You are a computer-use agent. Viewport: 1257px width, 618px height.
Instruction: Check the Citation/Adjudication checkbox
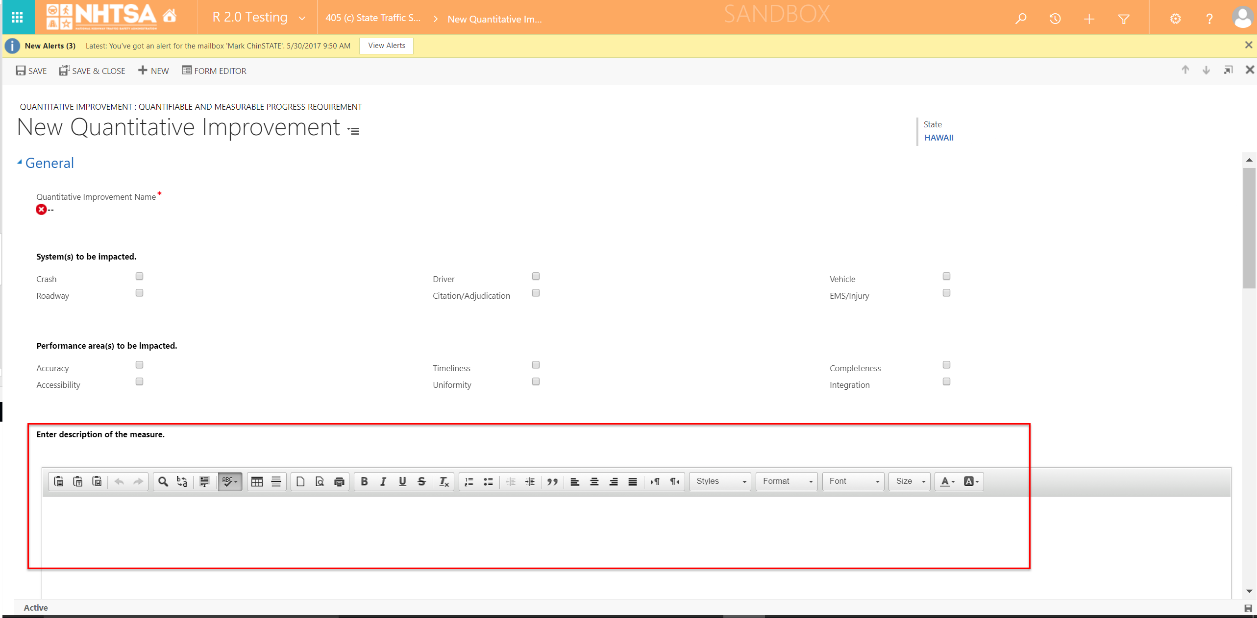coord(536,293)
